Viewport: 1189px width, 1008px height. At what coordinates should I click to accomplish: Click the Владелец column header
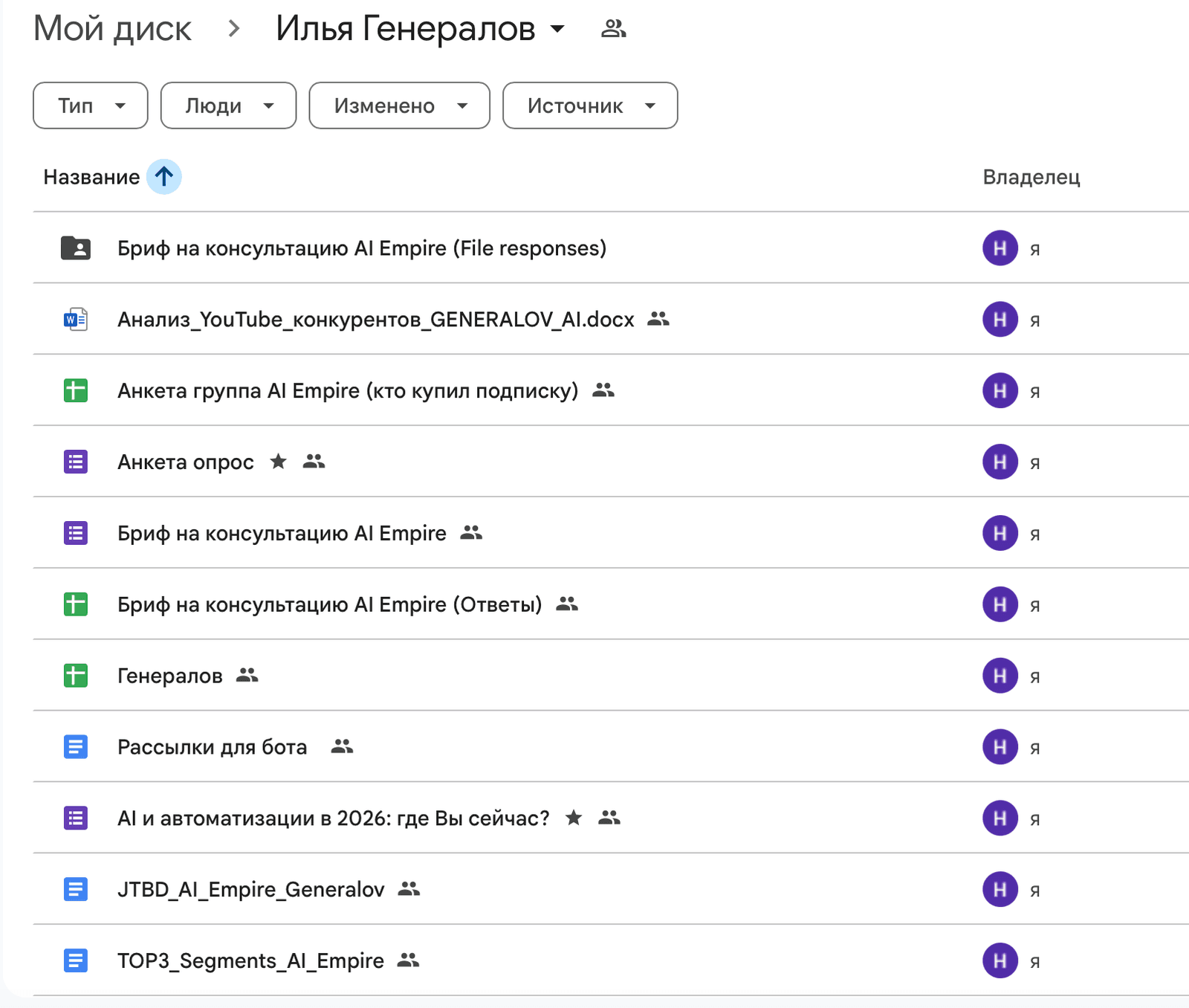pos(1031,177)
